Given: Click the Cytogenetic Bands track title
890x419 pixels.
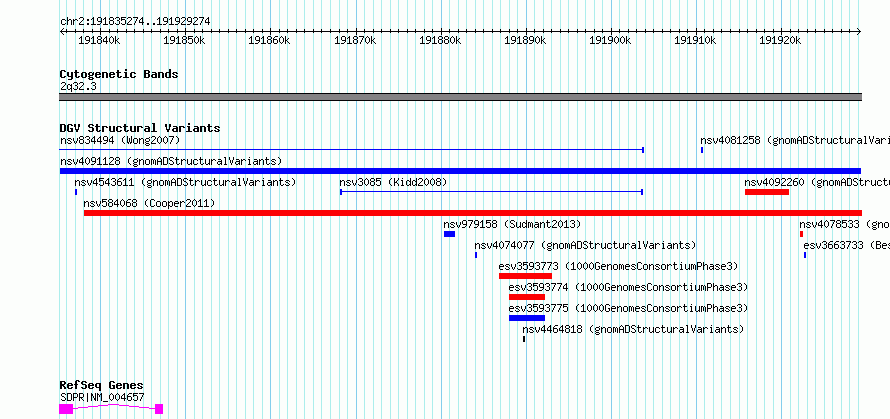Looking at the screenshot, I should coord(119,74).
